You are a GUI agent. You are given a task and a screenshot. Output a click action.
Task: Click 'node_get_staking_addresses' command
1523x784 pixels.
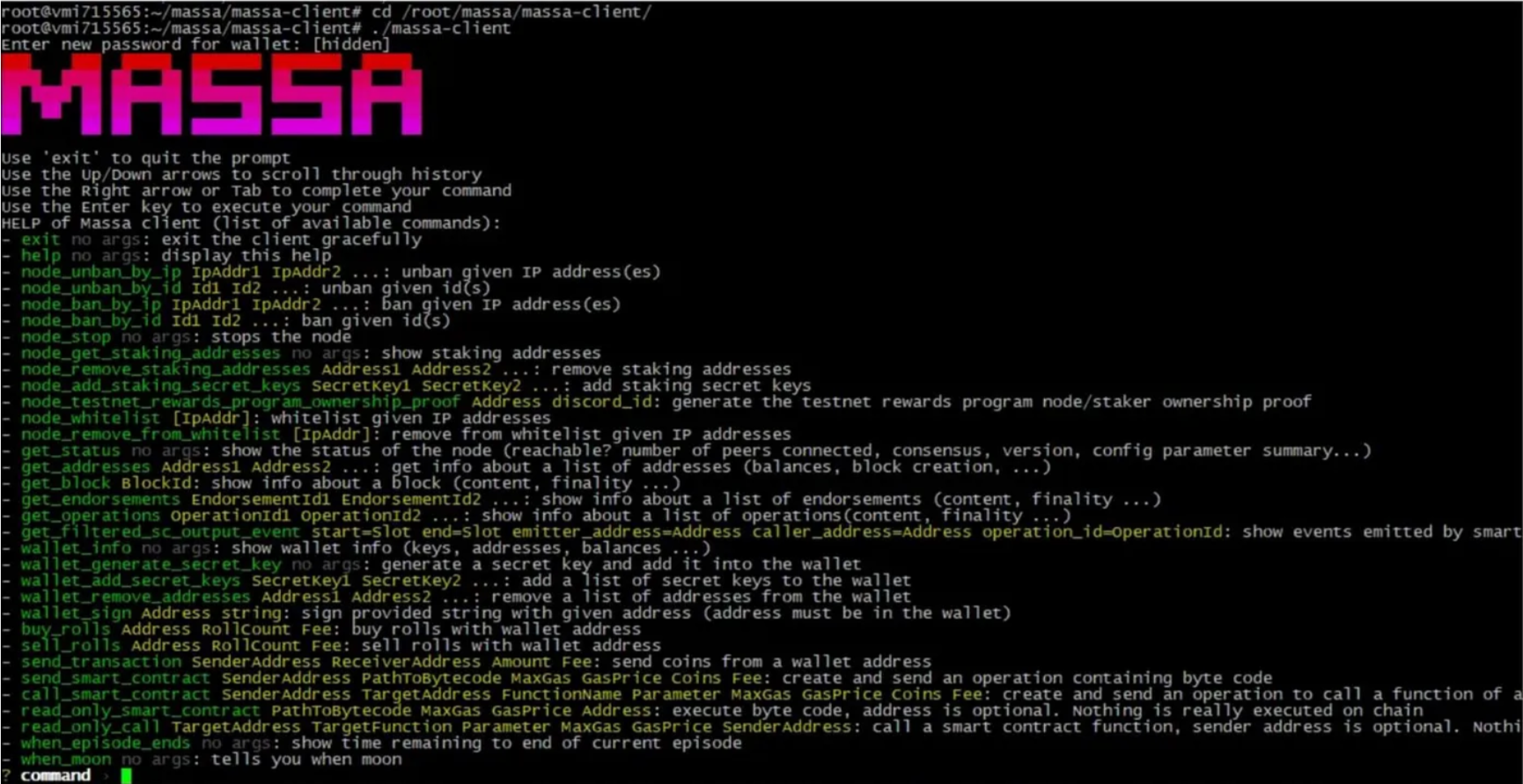(x=151, y=353)
